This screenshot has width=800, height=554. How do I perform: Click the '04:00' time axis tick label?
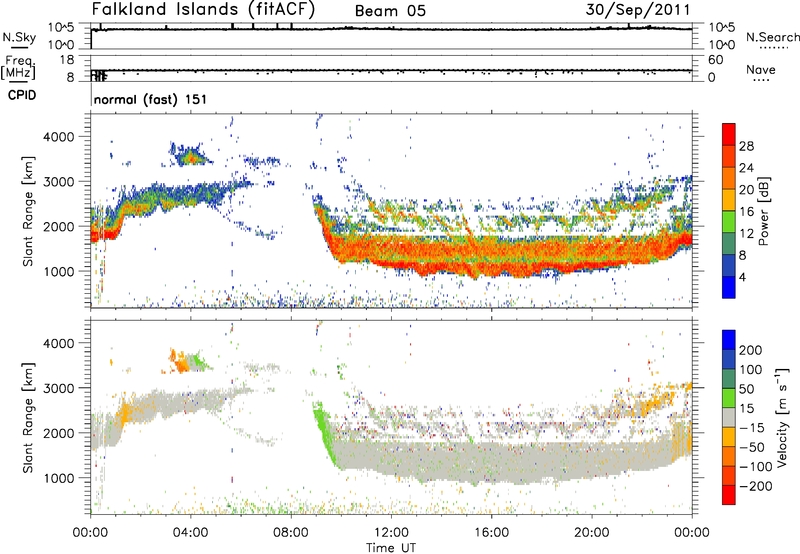[x=191, y=533]
